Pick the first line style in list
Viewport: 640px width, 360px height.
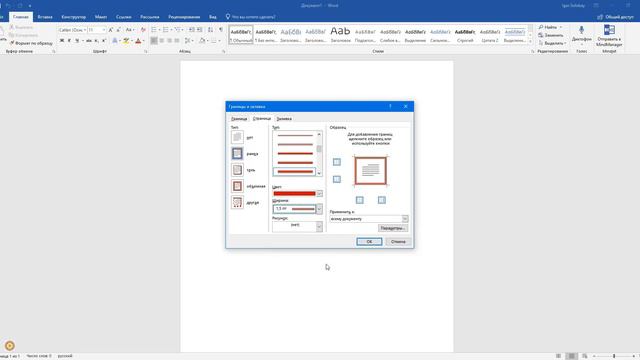(x=295, y=136)
